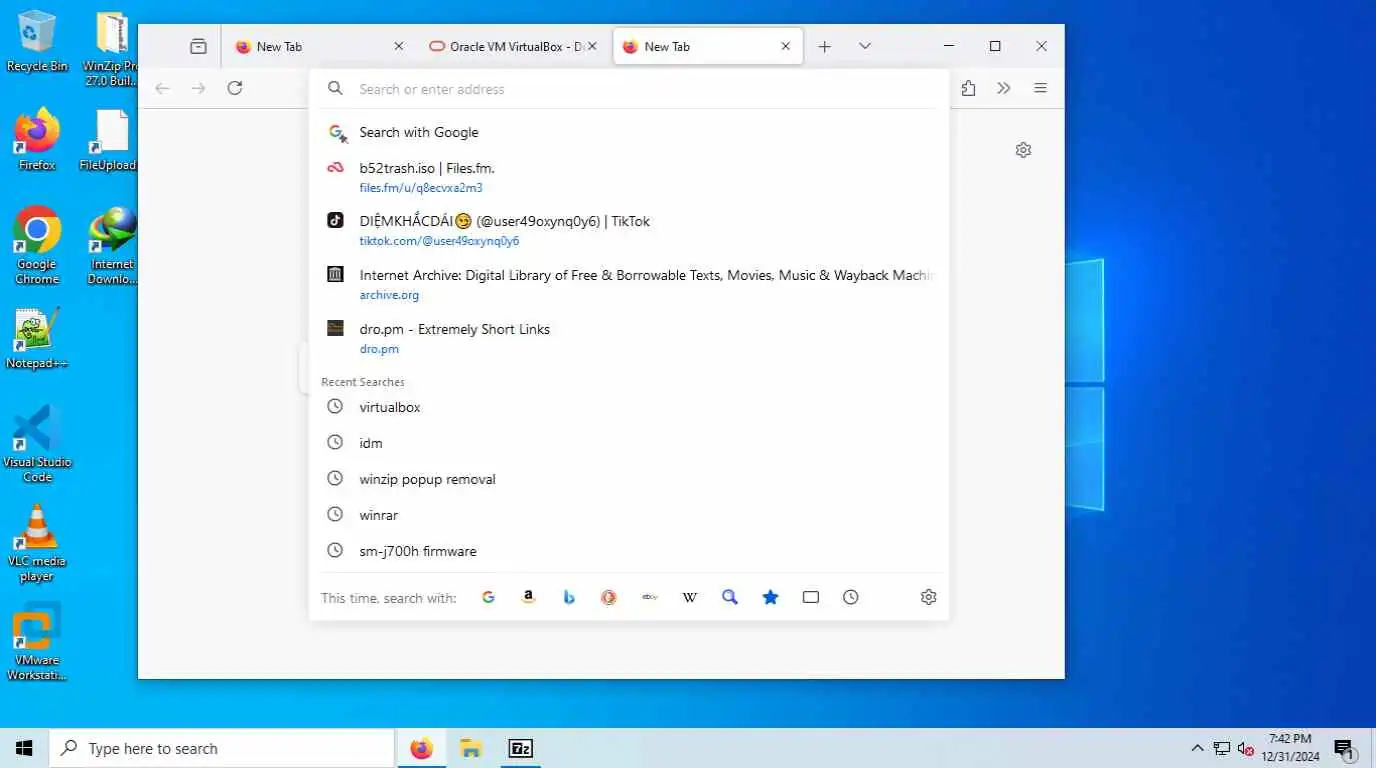Open the TikTok user49oxynq0y6 suggestion
Image resolution: width=1376 pixels, height=768 pixels.
pos(630,230)
